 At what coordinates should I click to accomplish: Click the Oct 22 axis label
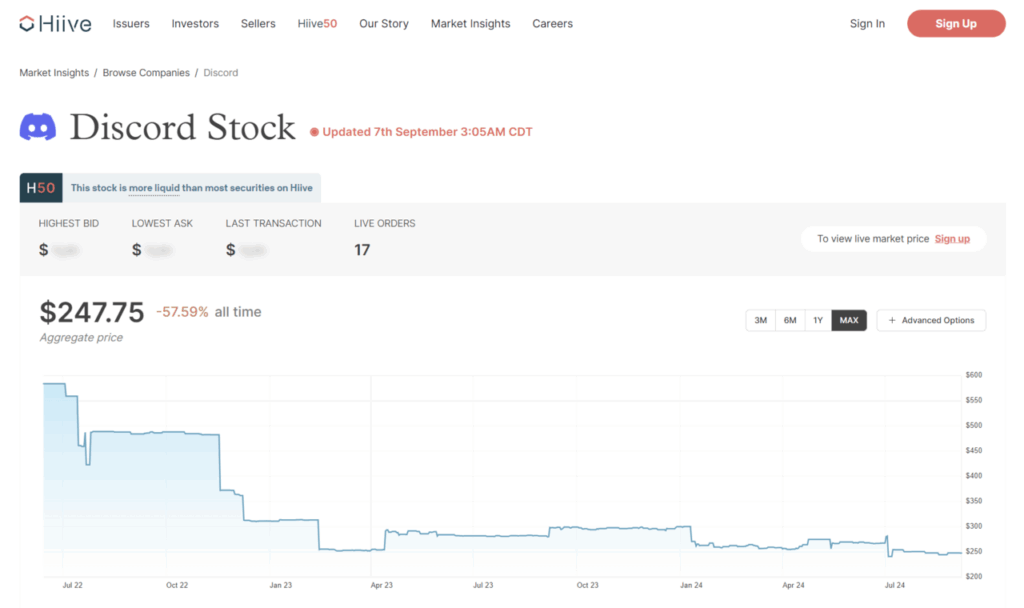[x=177, y=585]
